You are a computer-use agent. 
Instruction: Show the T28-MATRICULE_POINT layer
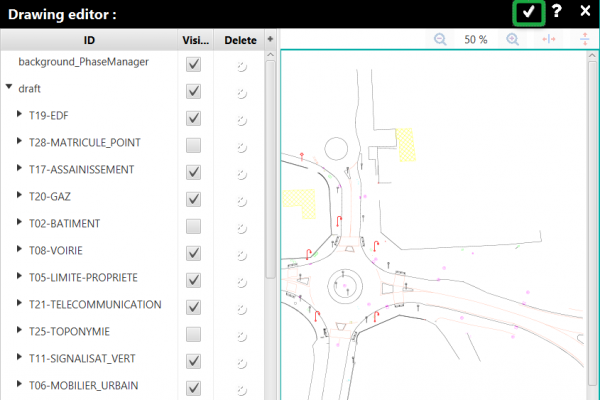click(x=193, y=145)
